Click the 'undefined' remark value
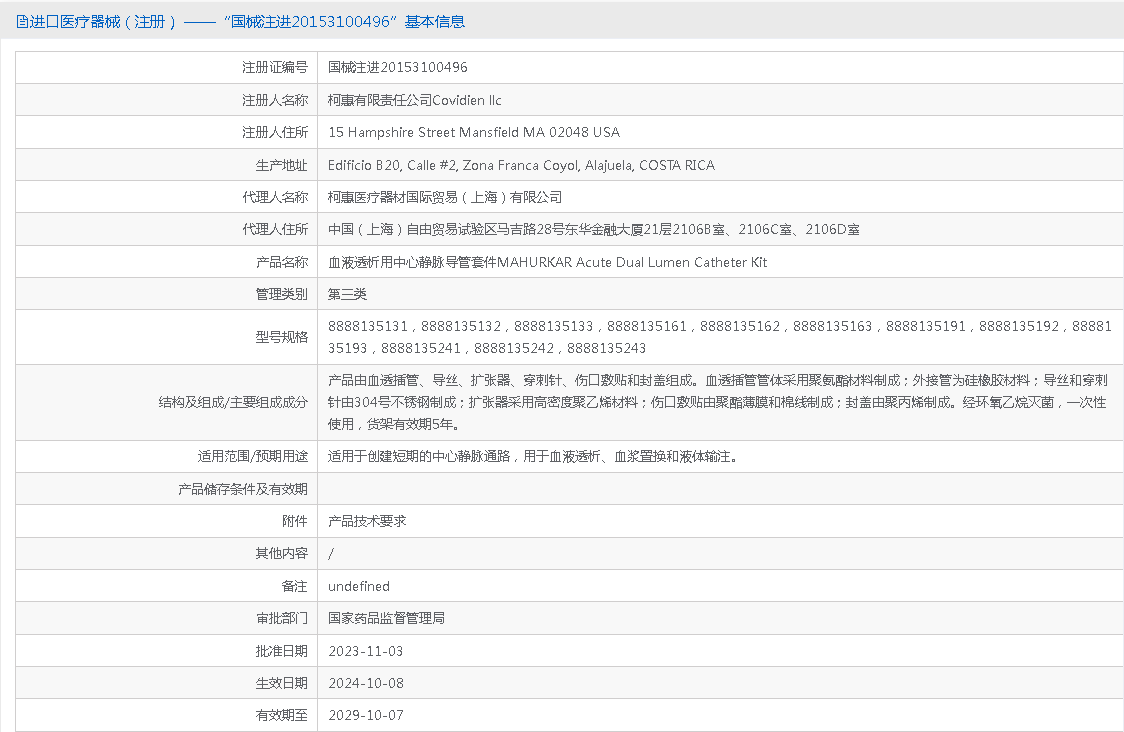Image resolution: width=1124 pixels, height=732 pixels. pos(359,586)
